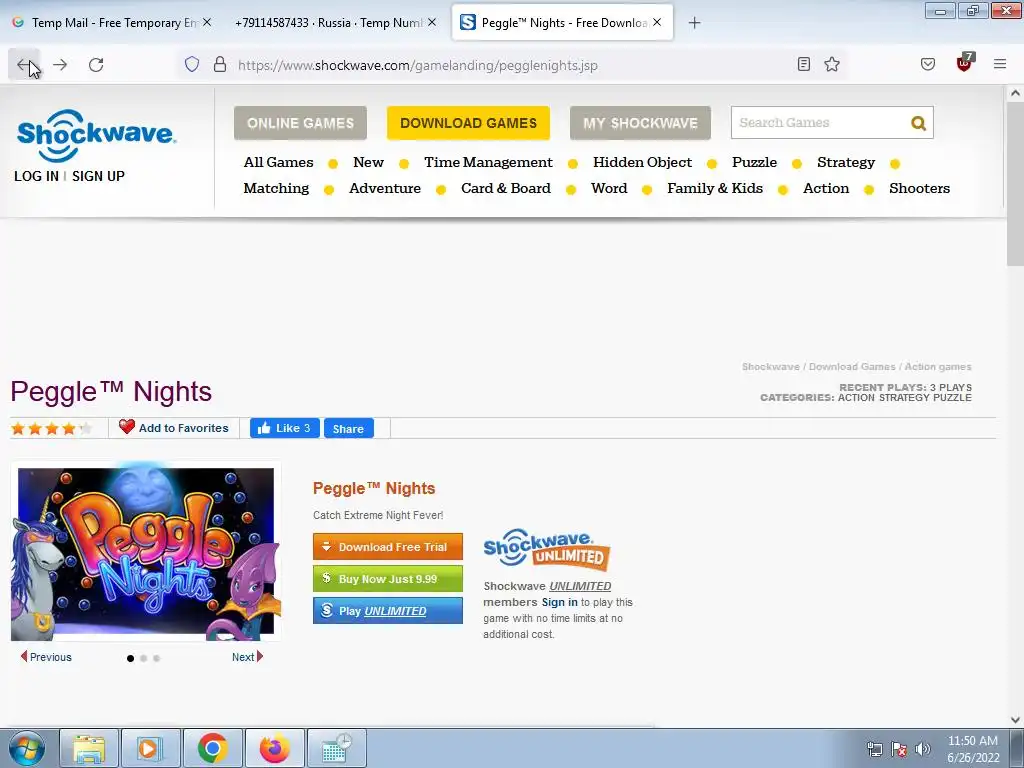Open the calendar scheduler taskbar app

point(337,748)
